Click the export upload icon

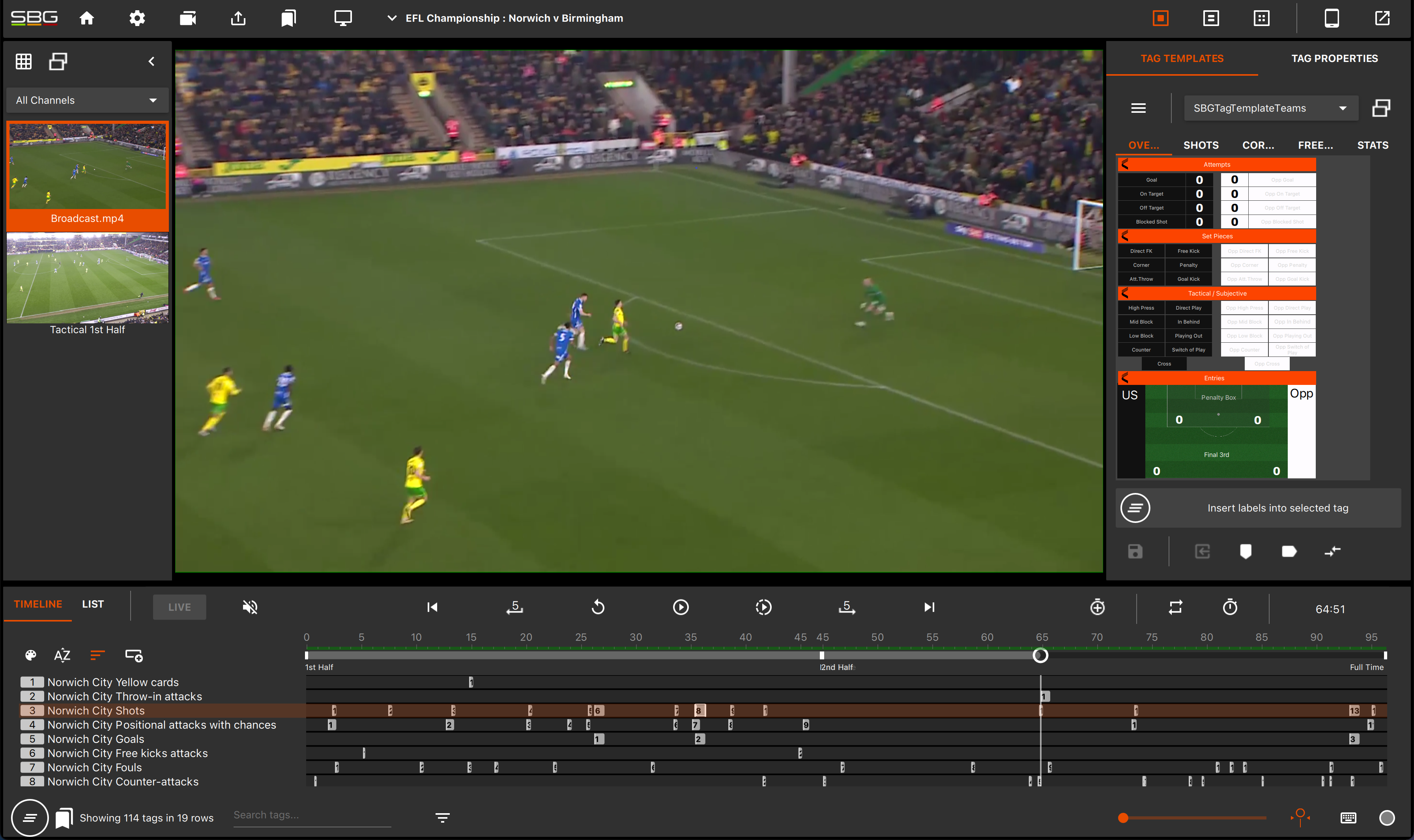tap(238, 18)
